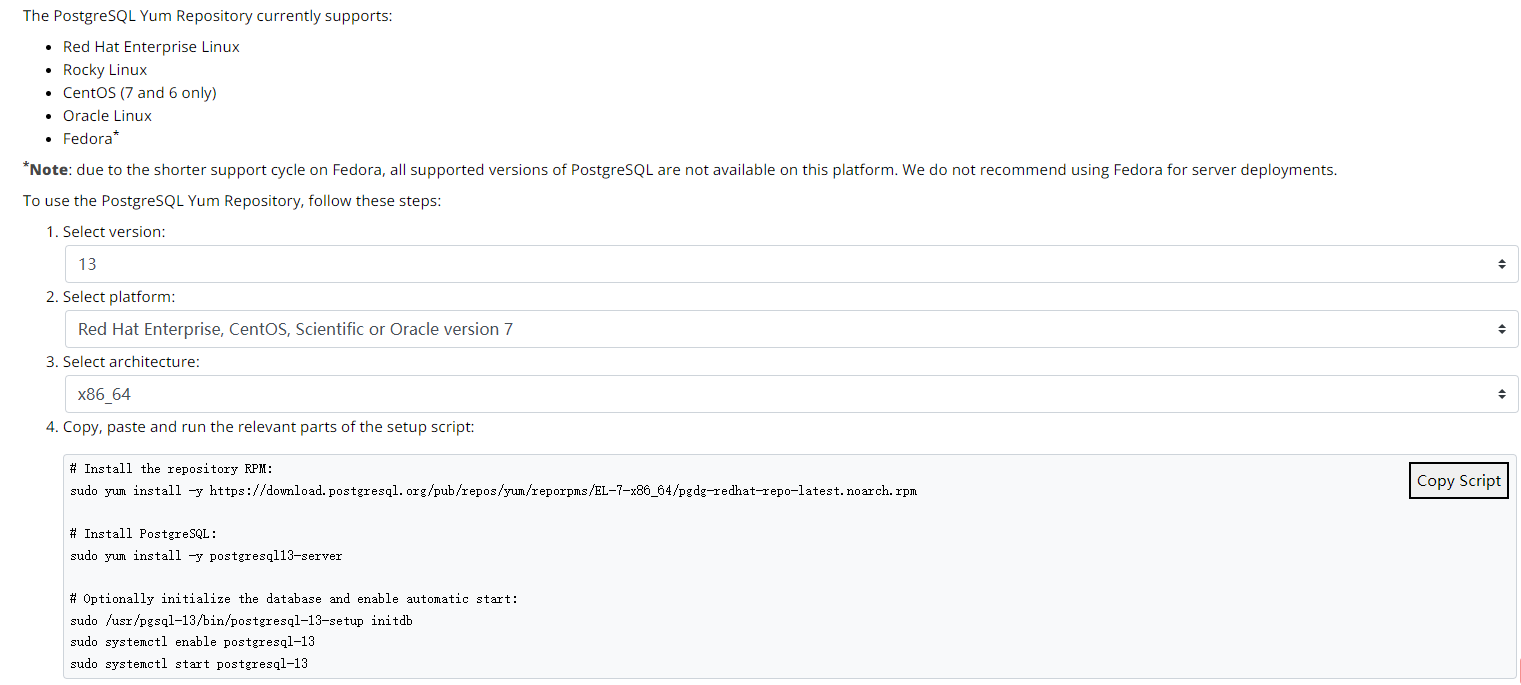1521x685 pixels.
Task: Click the bold 'Note' text about Fedora
Action: 50,170
